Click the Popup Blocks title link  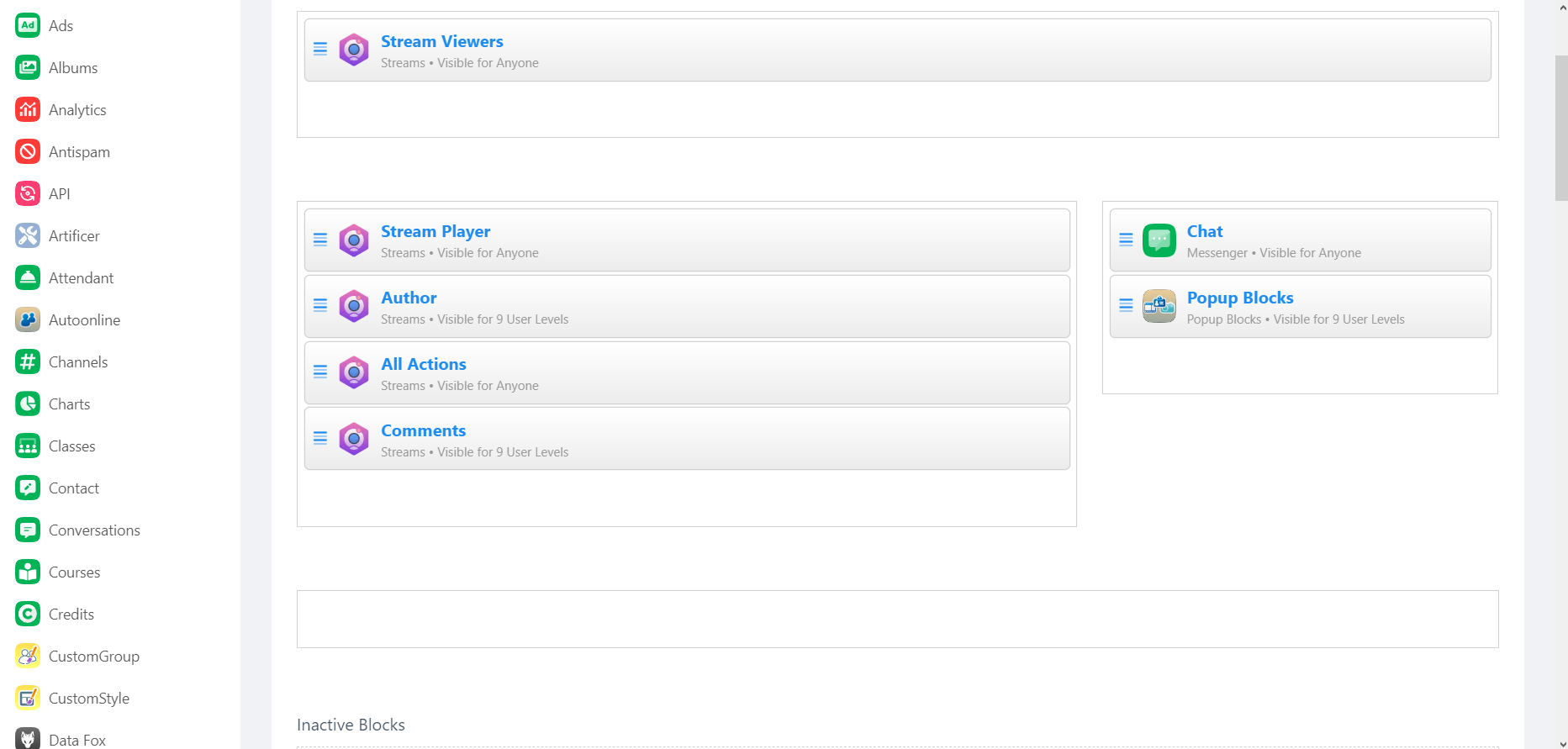(x=1239, y=298)
